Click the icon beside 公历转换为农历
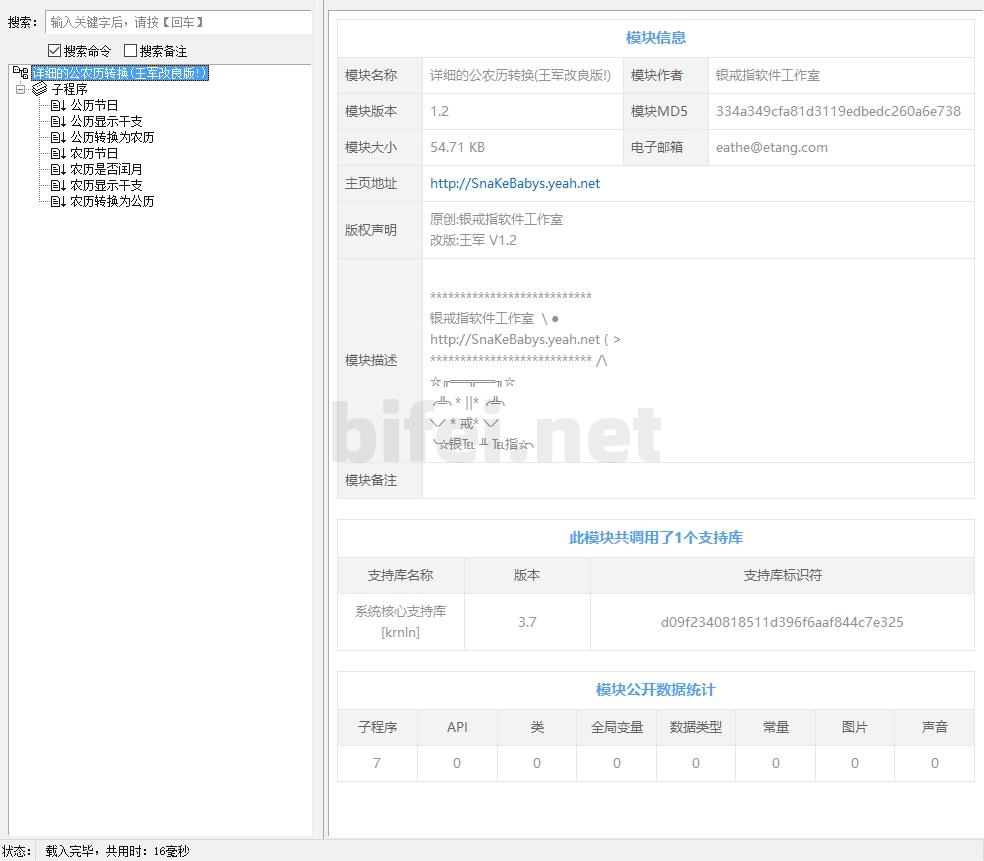The image size is (984, 861). 58,137
